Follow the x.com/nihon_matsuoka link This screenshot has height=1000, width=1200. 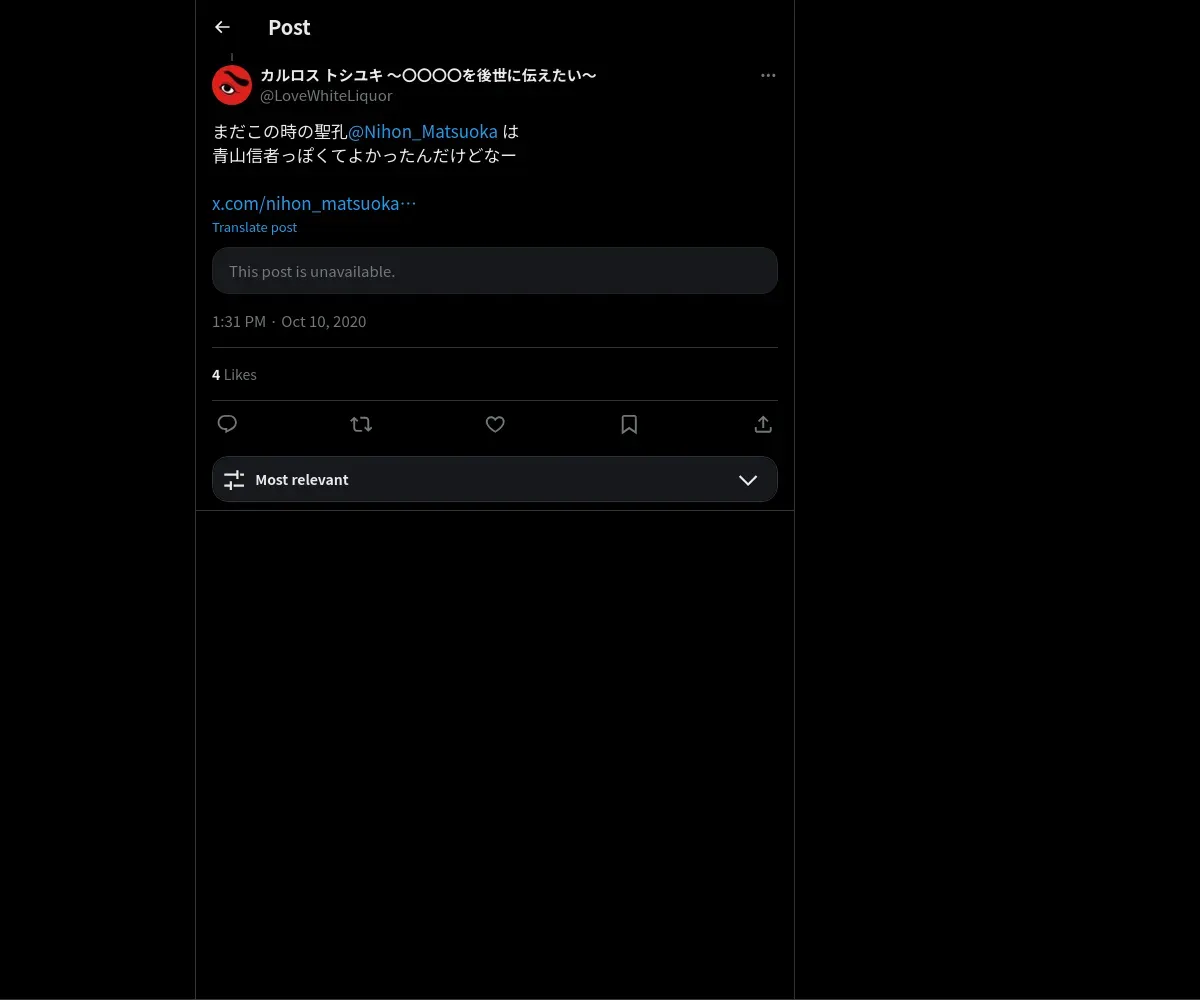(x=314, y=203)
